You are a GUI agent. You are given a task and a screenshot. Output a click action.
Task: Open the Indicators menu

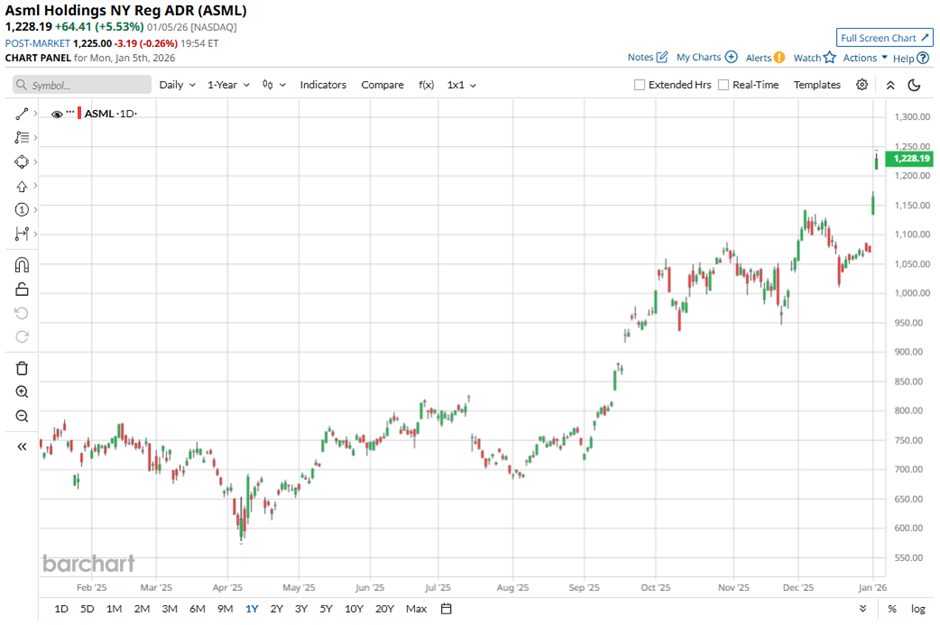tap(323, 85)
